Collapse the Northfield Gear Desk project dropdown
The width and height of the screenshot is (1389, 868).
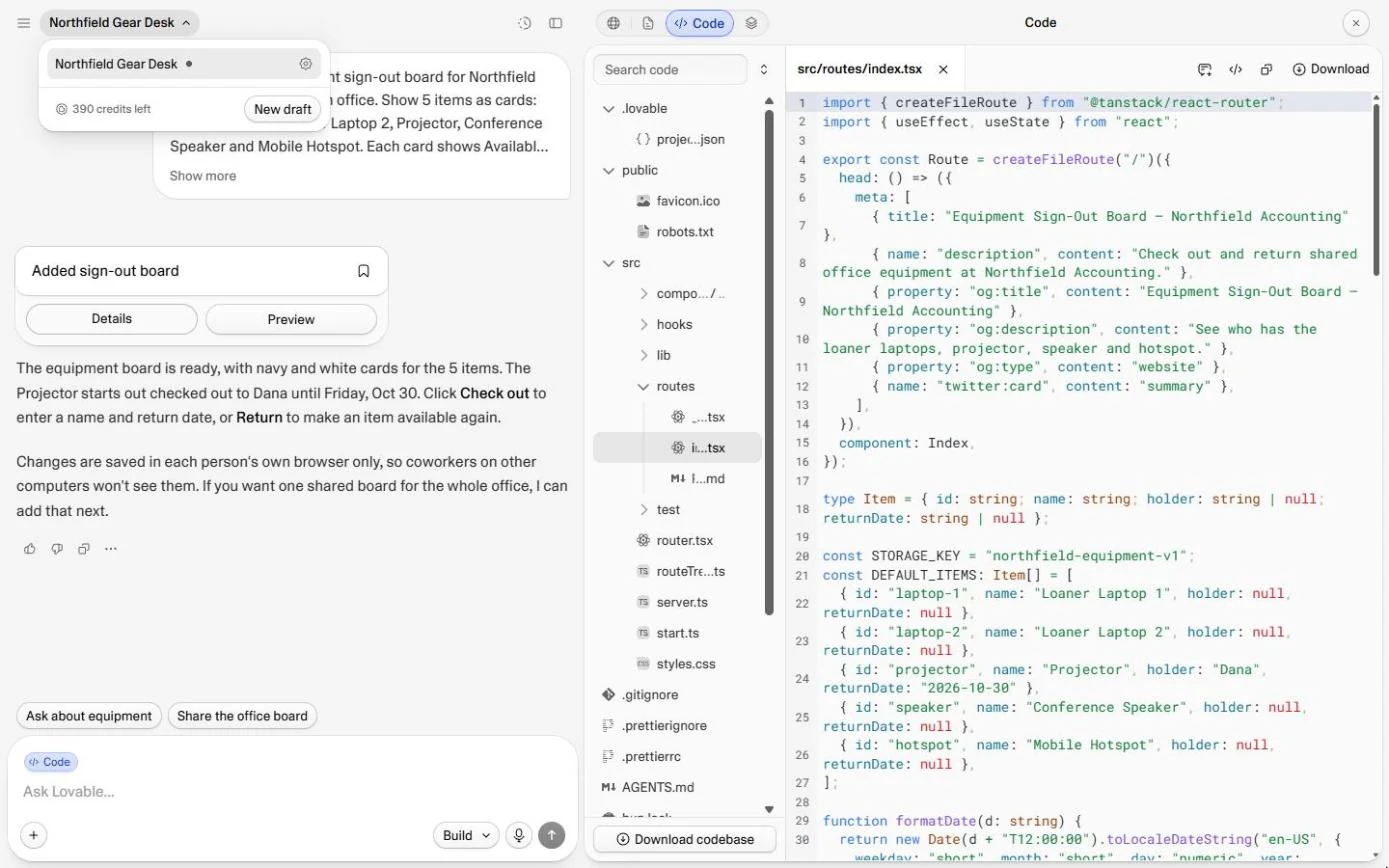[x=120, y=23]
